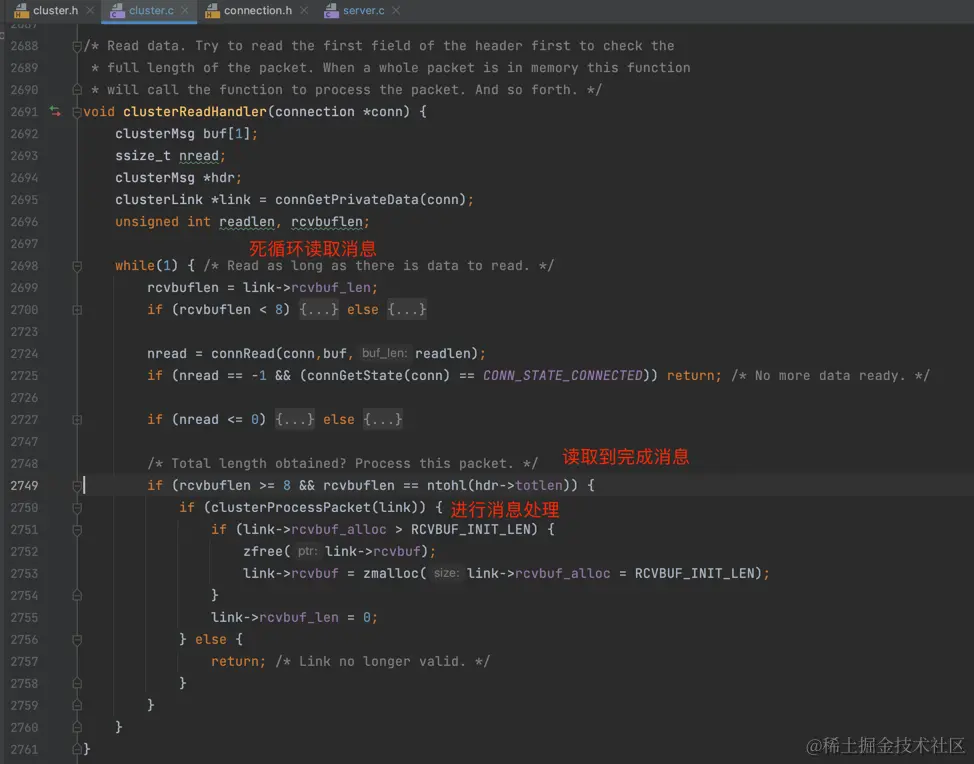Collapse the while(1) loop fold at line 2698
This screenshot has width=974, height=764.
click(77, 266)
